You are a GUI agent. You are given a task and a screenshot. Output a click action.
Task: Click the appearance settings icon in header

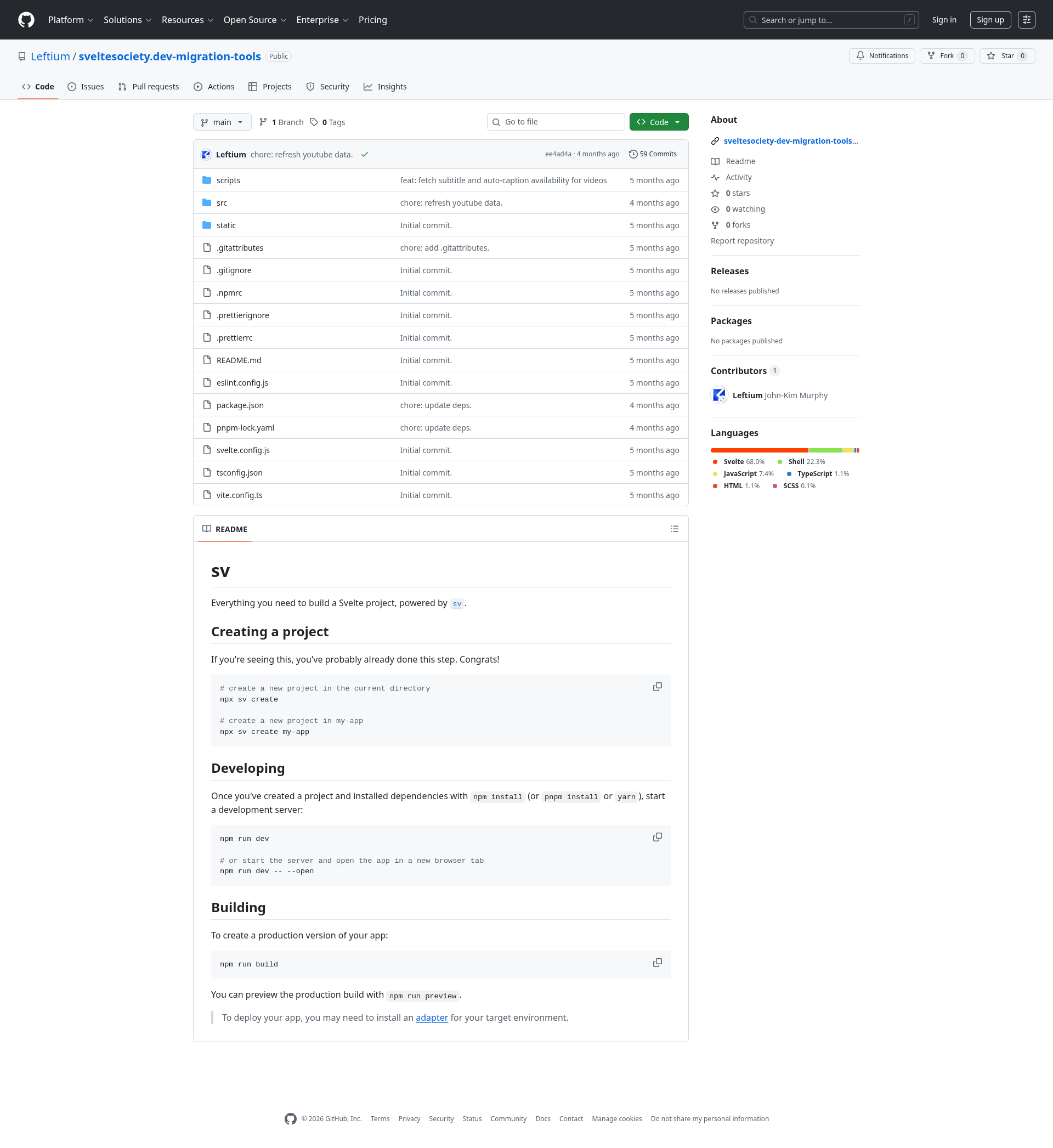1026,20
